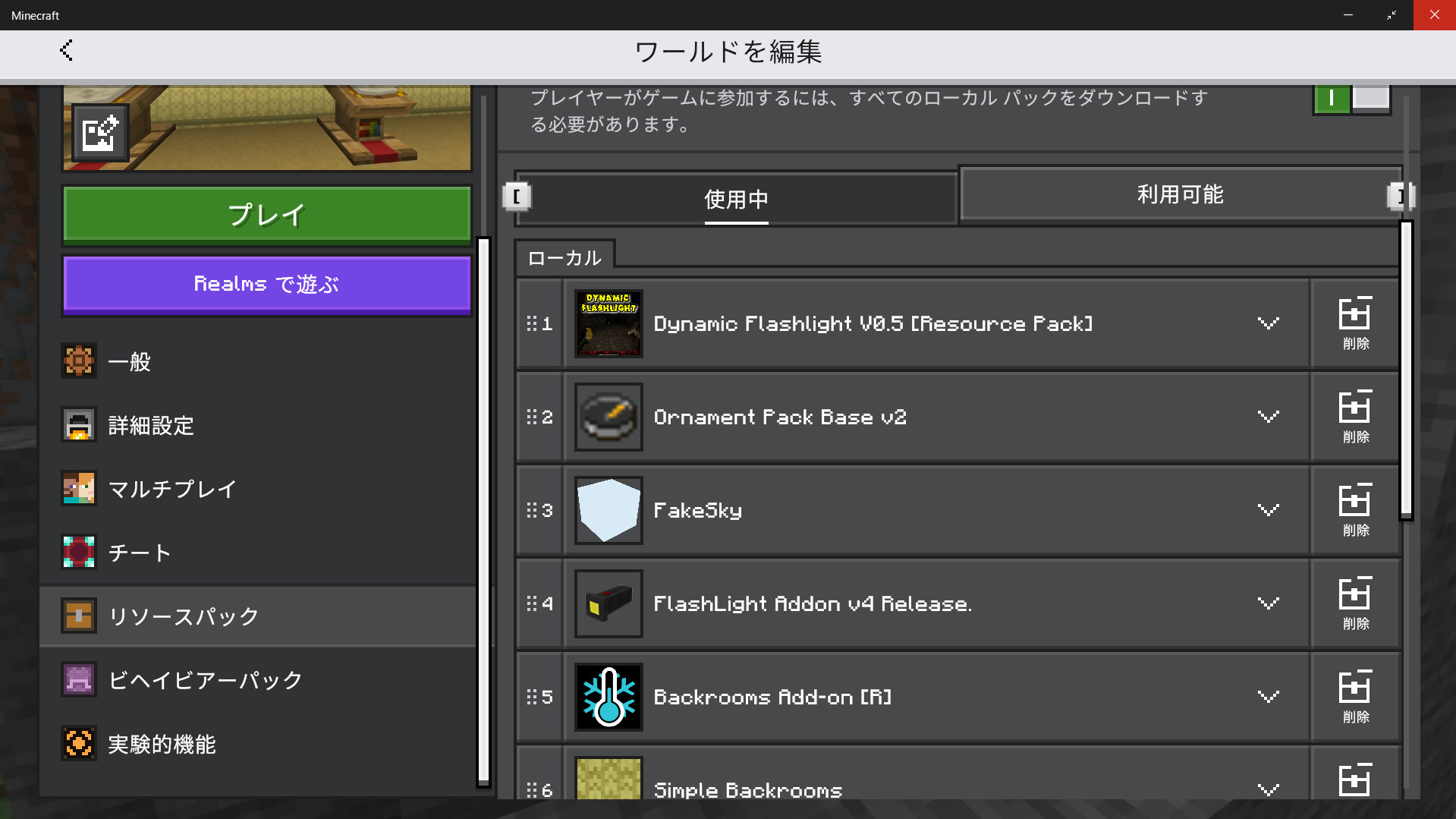Expand the FlashLight Addon v4 Release details
Image resolution: width=1456 pixels, height=819 pixels.
point(1268,604)
